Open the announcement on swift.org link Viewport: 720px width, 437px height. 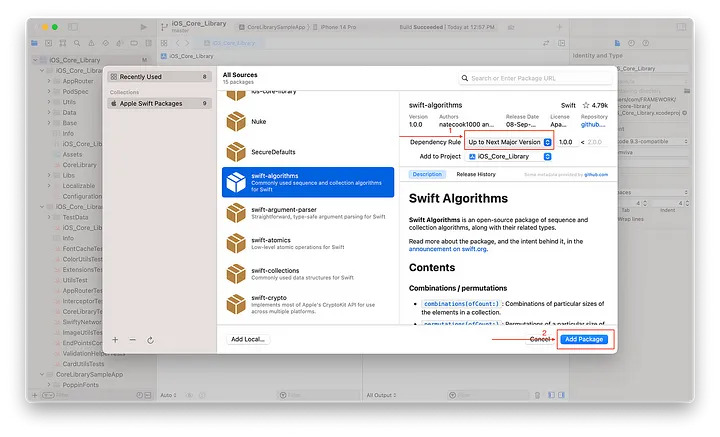point(447,249)
